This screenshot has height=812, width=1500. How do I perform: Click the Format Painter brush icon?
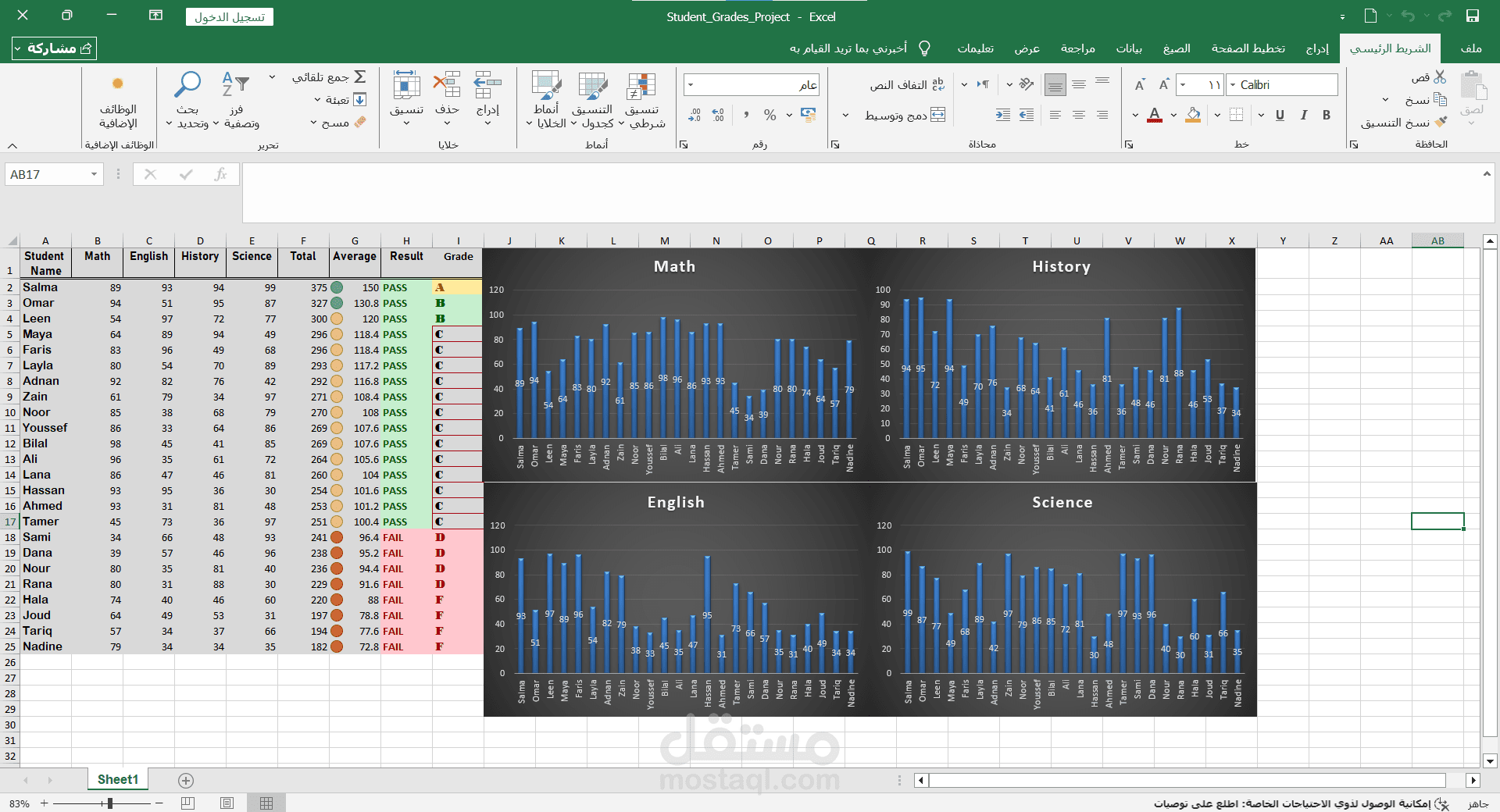point(1441,123)
